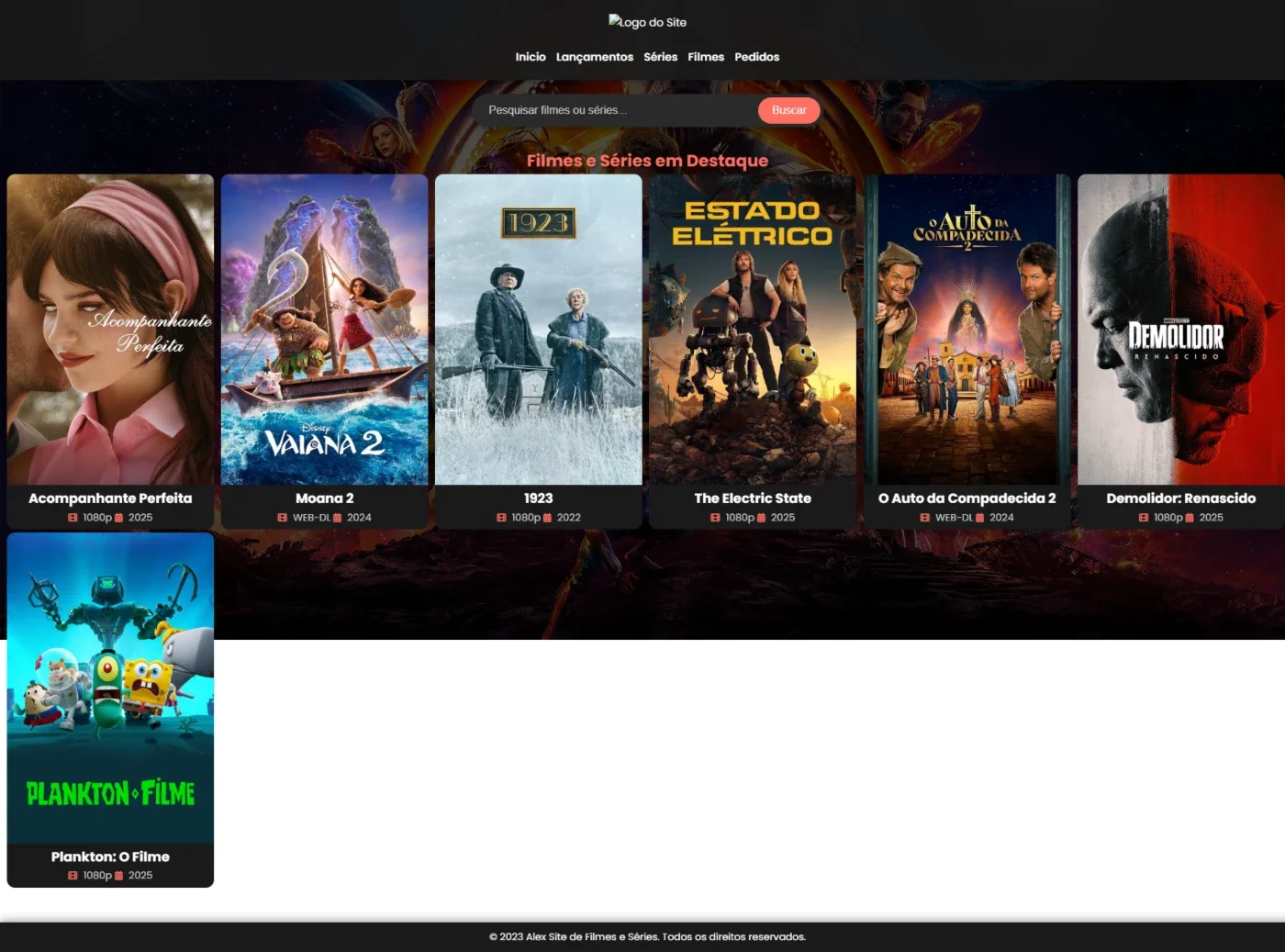
Task: Click the calendar icon under 1923
Action: tap(547, 518)
